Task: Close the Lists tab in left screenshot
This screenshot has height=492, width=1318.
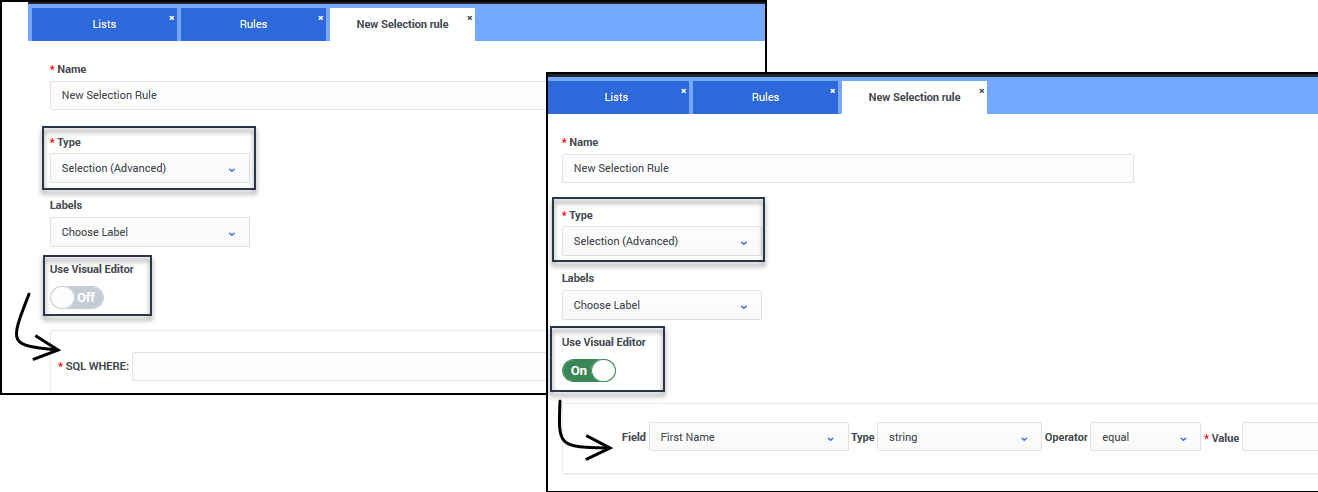Action: pos(171,17)
